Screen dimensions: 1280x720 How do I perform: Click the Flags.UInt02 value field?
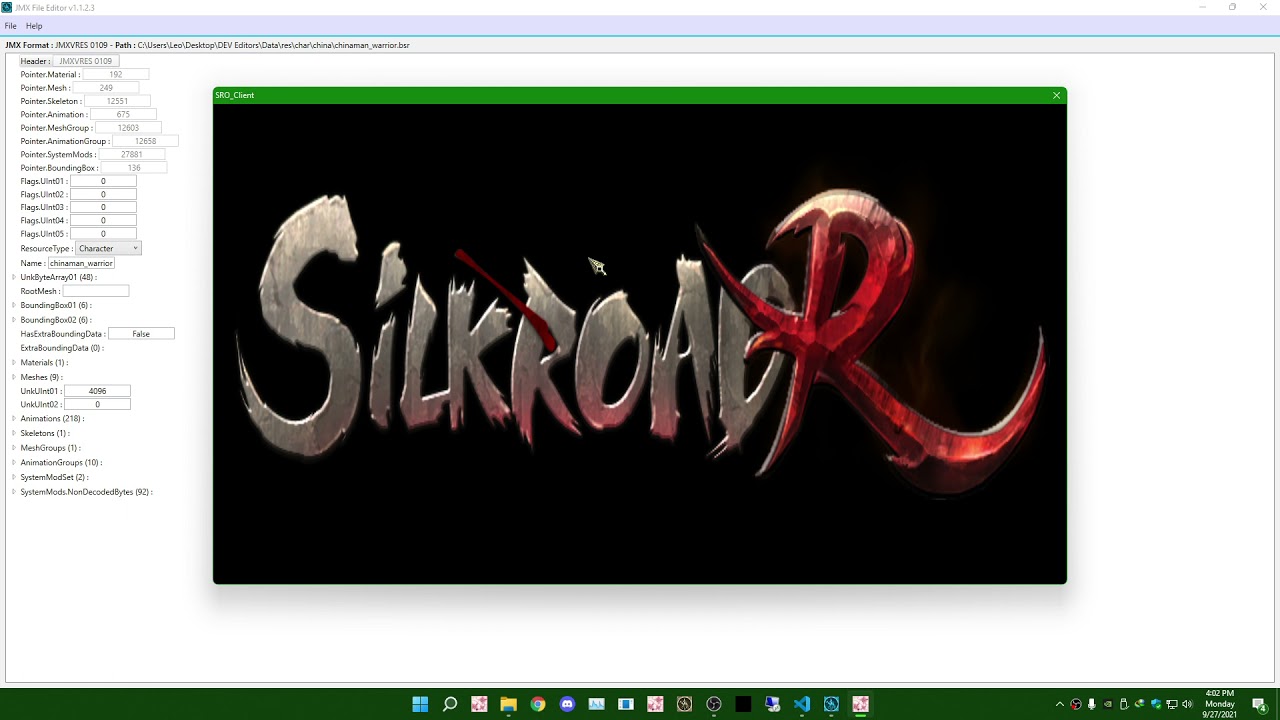(103, 194)
